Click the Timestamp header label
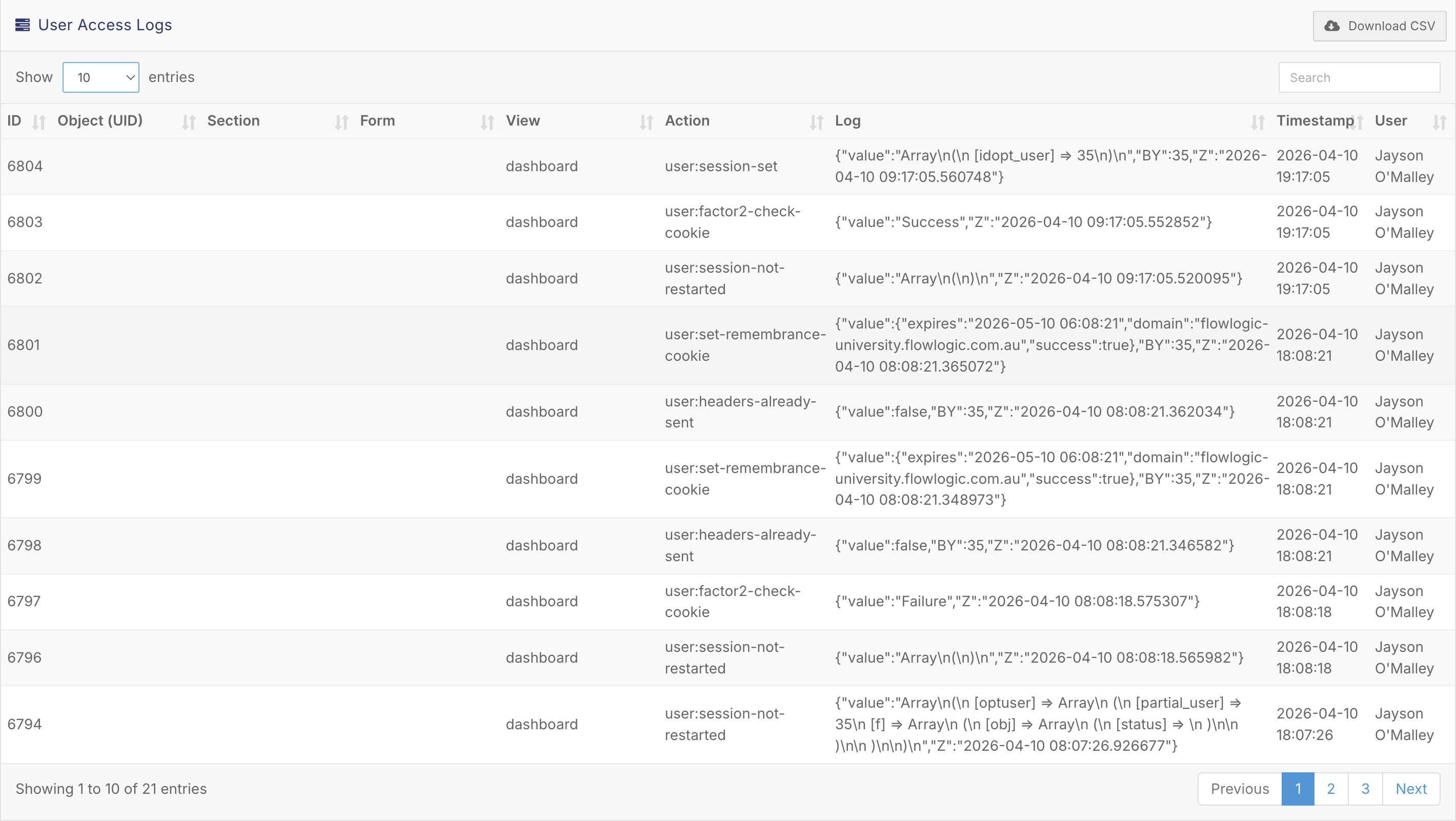 pos(1315,120)
